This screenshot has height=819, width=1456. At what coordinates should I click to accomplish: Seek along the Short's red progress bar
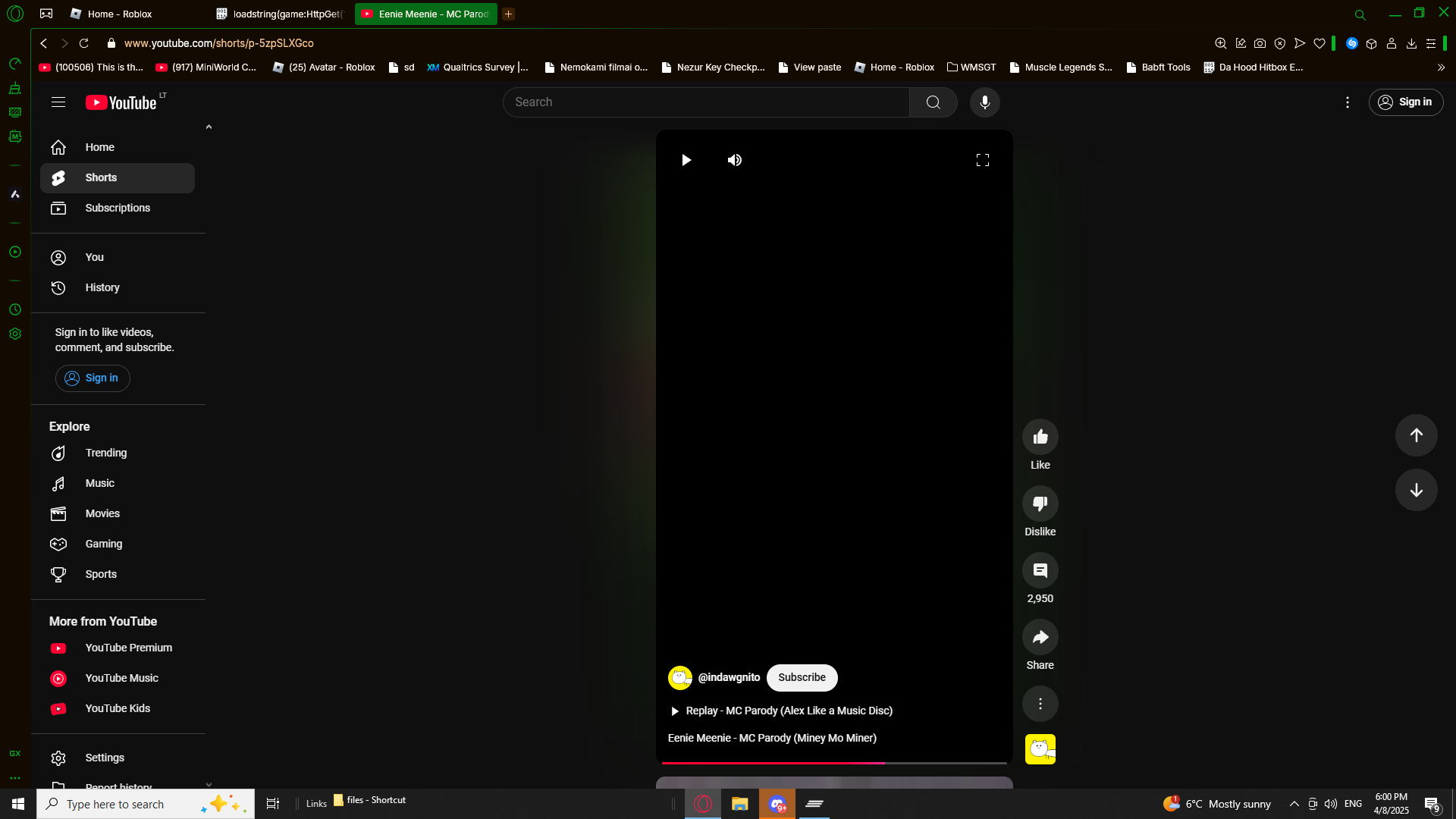point(834,763)
